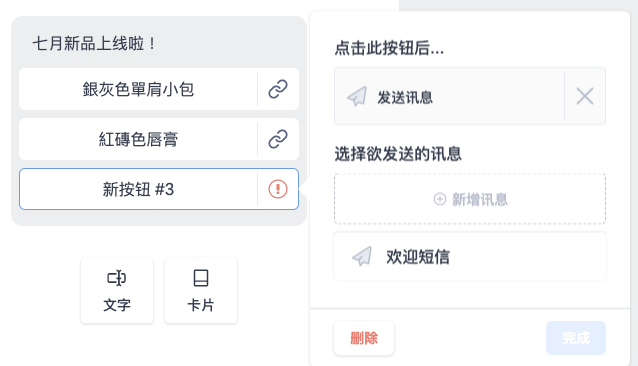This screenshot has height=366, width=638.
Task: Click paper plane icon in 发送讯息
Action: (x=357, y=96)
